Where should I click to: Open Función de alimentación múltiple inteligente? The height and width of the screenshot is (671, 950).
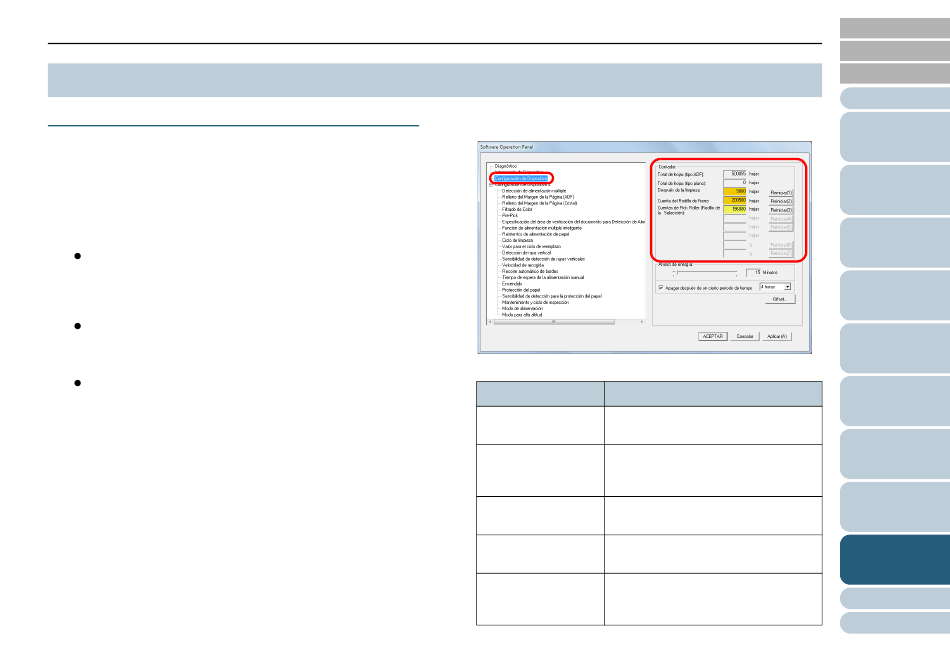(542, 228)
